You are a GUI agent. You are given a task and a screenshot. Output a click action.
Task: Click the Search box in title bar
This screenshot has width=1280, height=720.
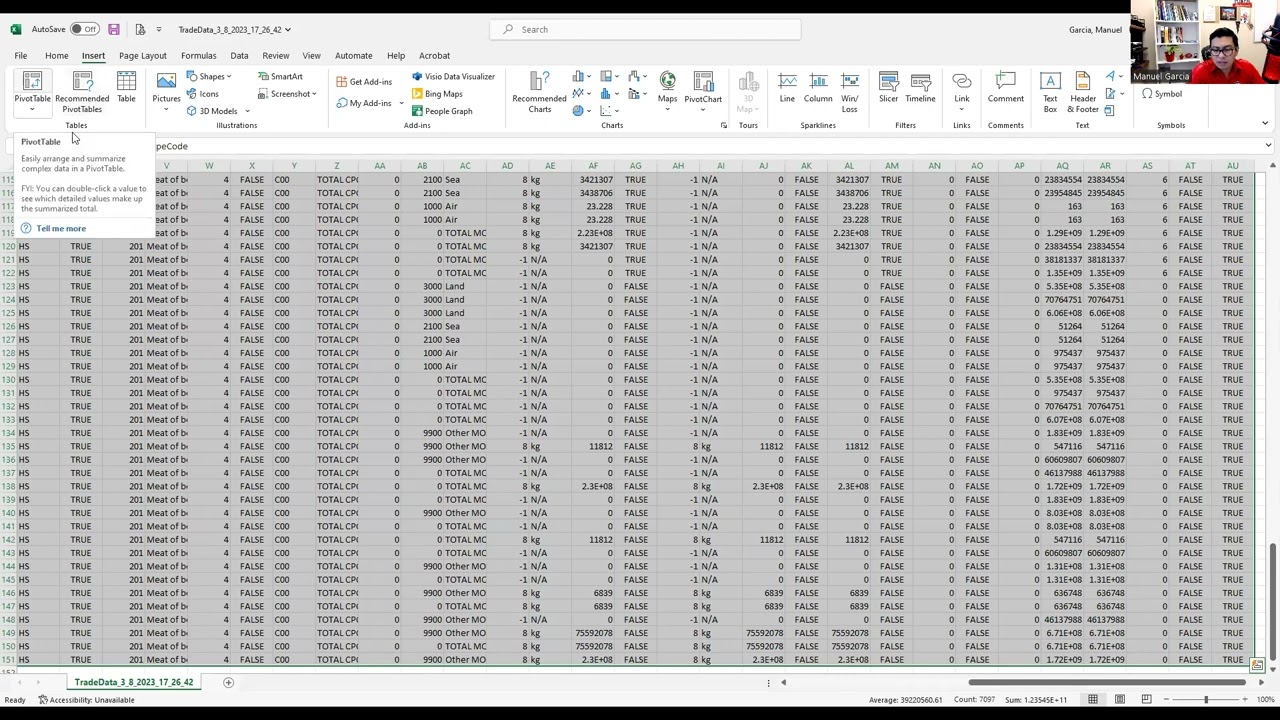coord(645,29)
